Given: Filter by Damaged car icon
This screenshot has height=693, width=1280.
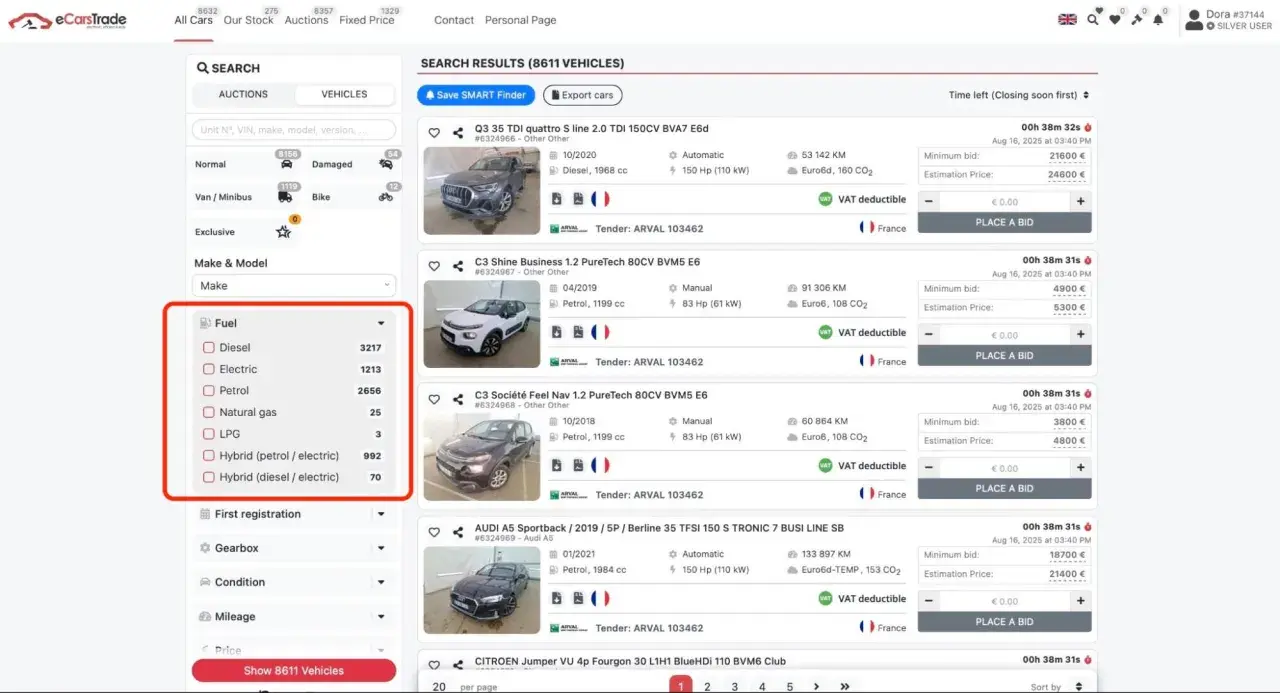Looking at the screenshot, I should click(386, 164).
